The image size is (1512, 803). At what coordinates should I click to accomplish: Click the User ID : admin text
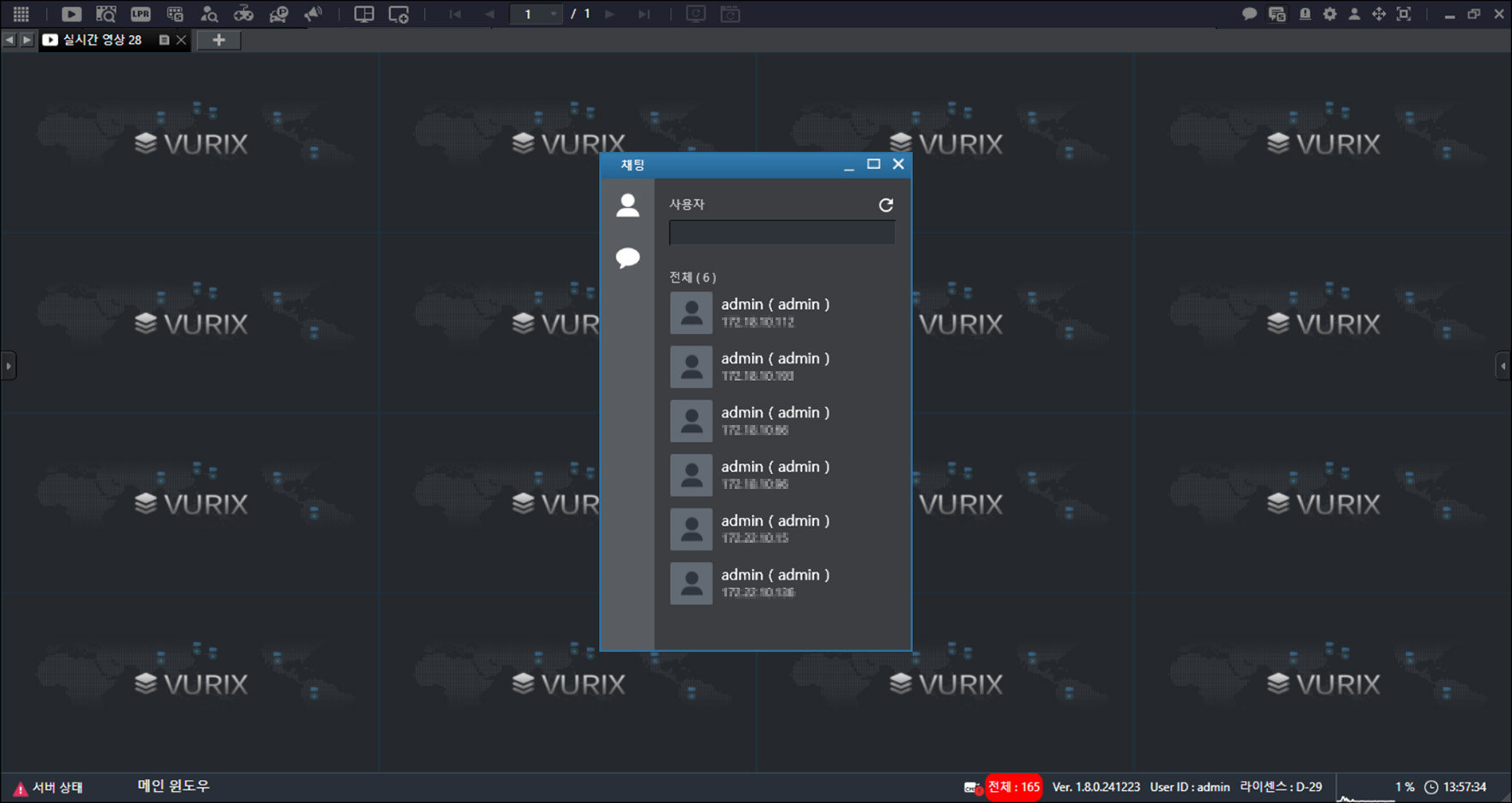[1189, 787]
